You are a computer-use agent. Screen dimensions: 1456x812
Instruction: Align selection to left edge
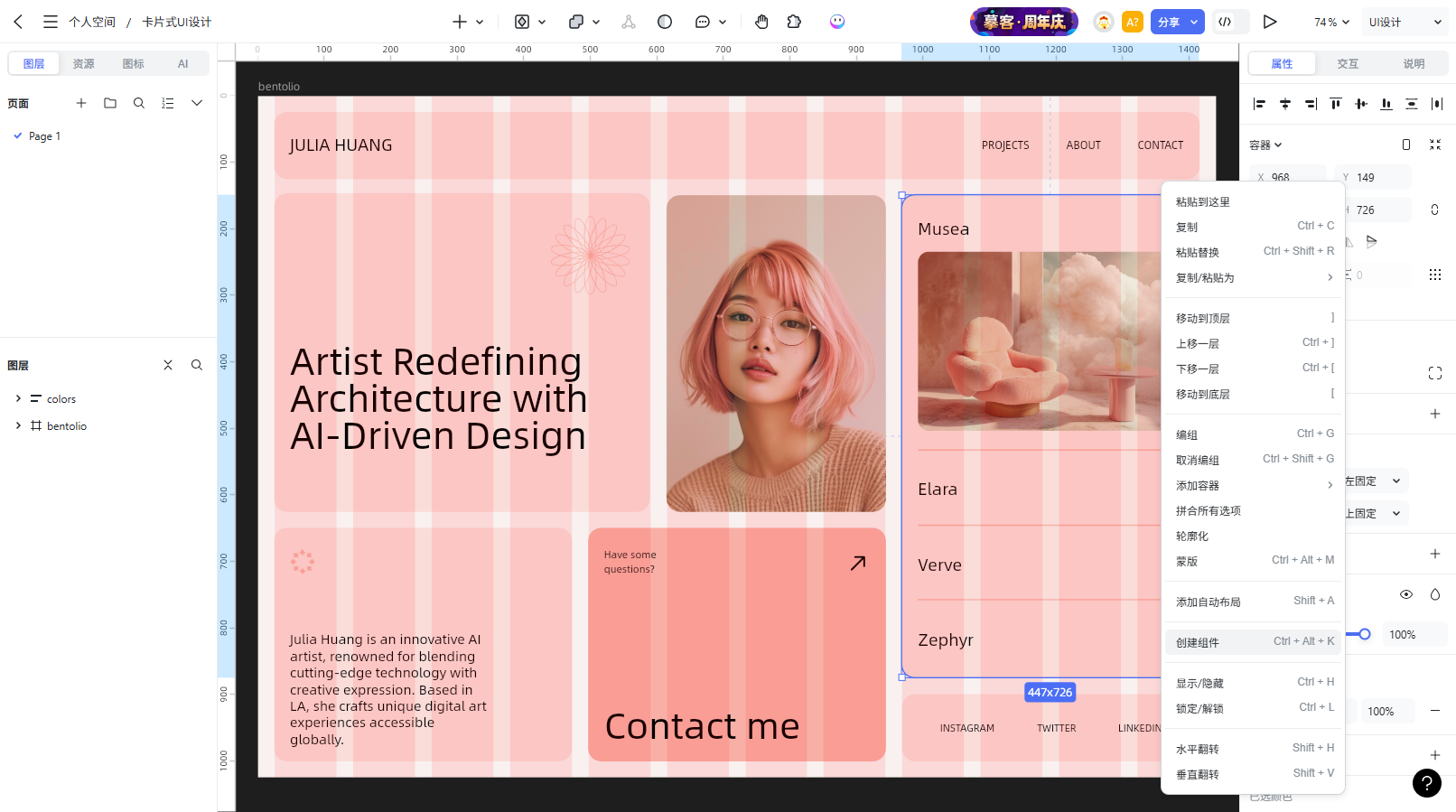[x=1259, y=104]
